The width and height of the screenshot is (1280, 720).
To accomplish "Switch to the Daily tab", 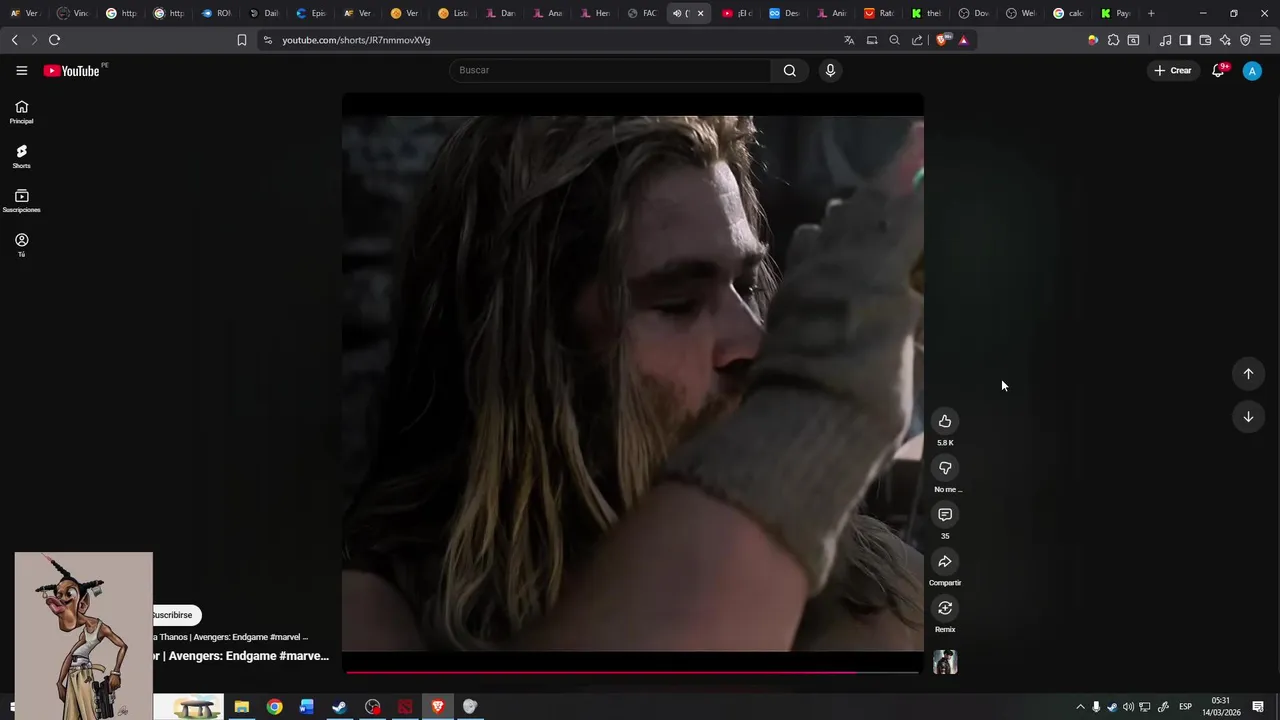I will coord(264,13).
